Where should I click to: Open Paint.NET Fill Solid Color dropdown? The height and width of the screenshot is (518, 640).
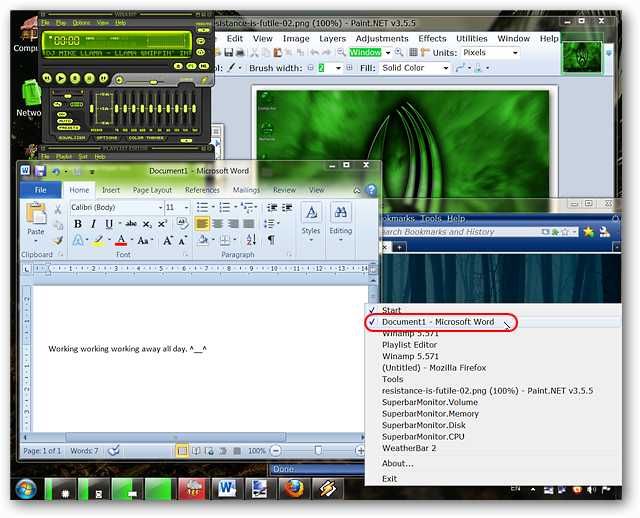click(445, 68)
